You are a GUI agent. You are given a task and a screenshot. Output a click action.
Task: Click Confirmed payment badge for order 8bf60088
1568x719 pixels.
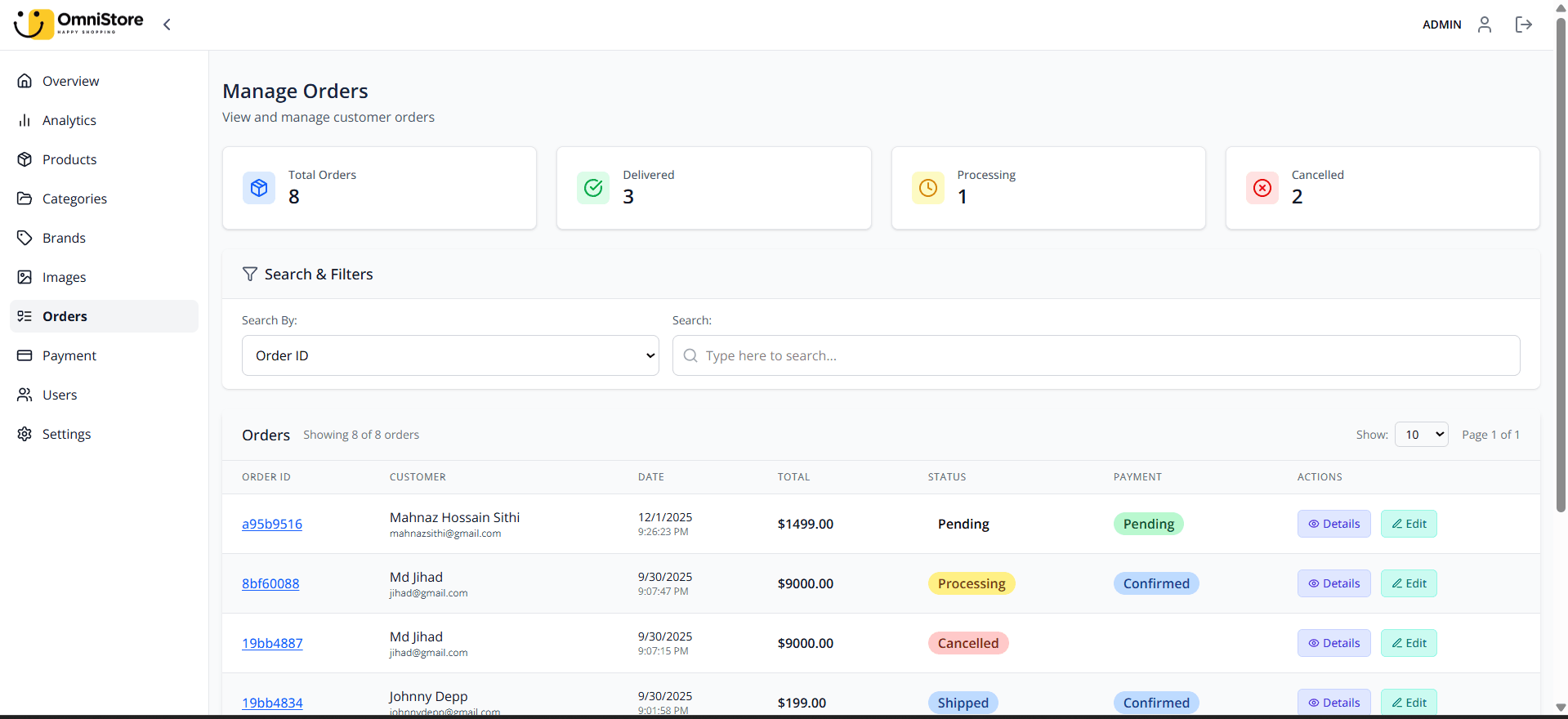(1156, 583)
